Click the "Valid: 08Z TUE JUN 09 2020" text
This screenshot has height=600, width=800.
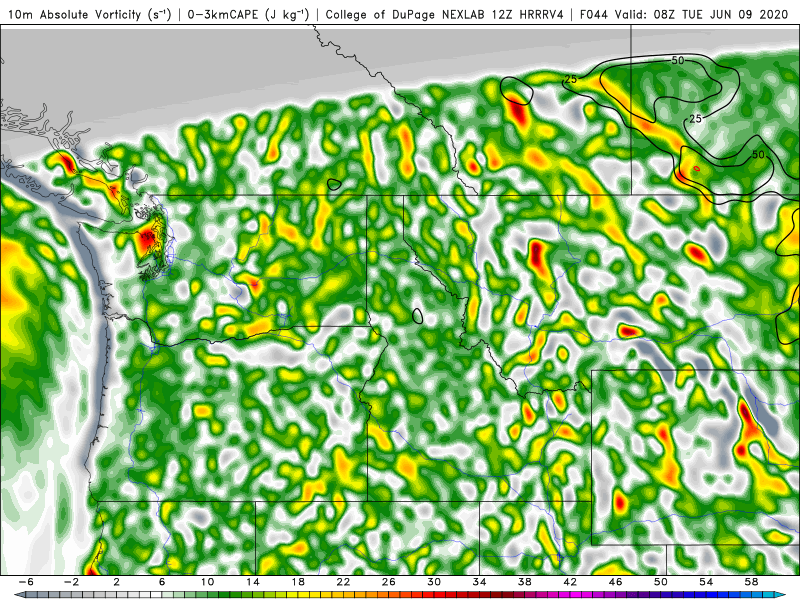[x=702, y=14]
